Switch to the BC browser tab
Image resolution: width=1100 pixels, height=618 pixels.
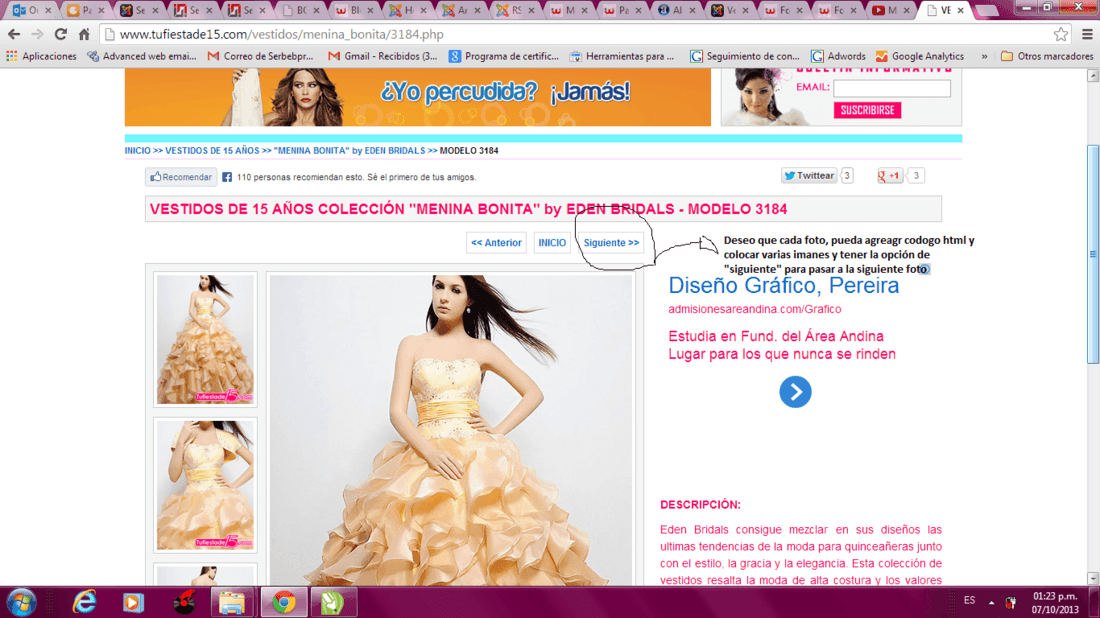point(302,11)
